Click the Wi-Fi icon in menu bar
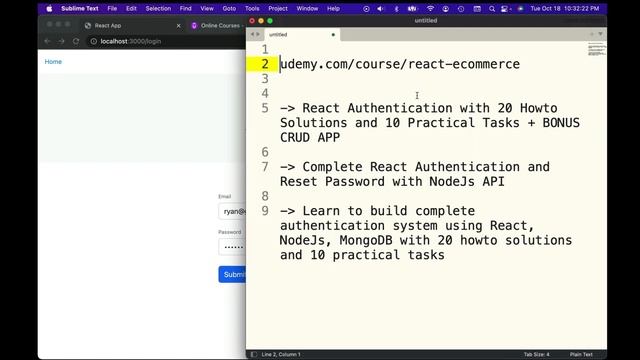This screenshot has height=360, width=640. 430,9
